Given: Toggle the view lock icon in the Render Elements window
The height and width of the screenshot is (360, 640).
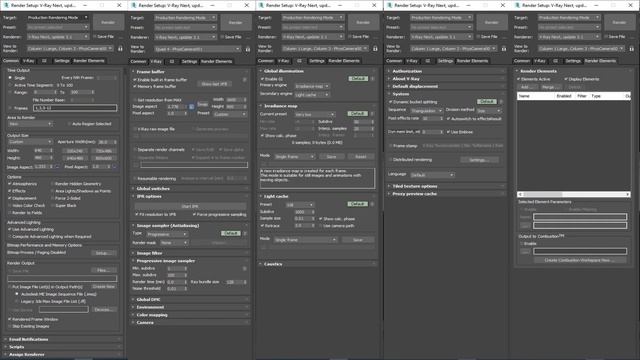Looking at the screenshot, I should click(631, 49).
